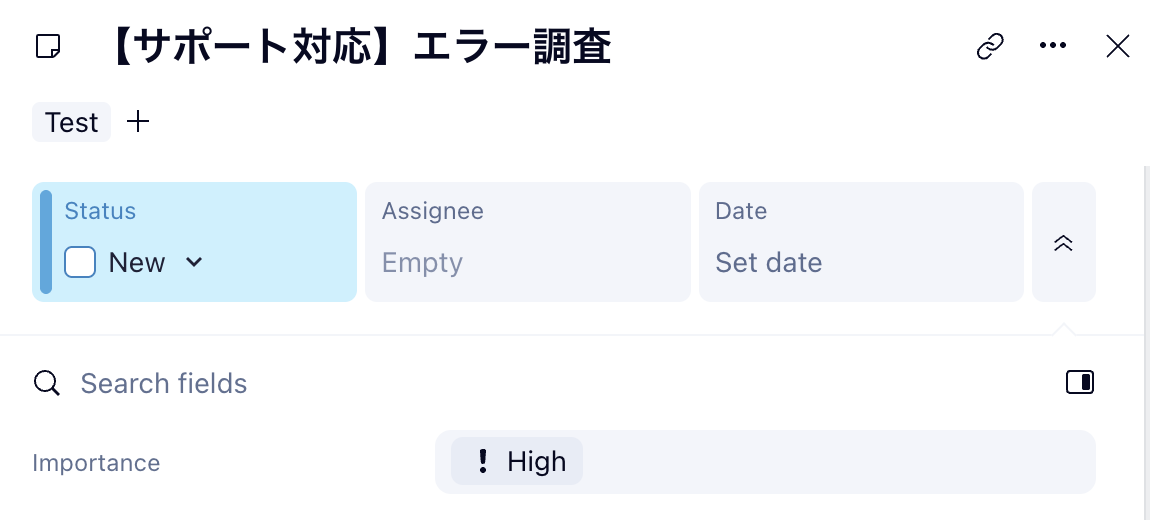Click the Importance field label
The height and width of the screenshot is (520, 1150).
[96, 463]
